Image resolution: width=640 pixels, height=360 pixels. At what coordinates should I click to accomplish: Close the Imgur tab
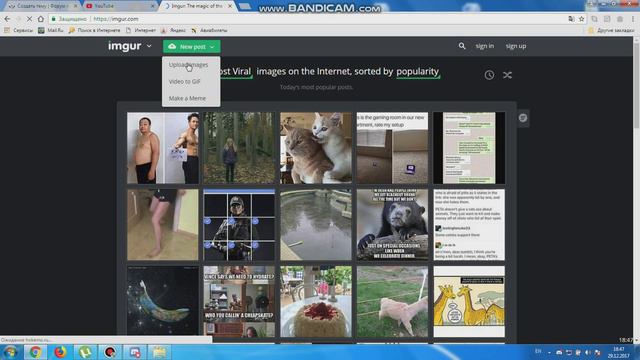pyautogui.click(x=230, y=6)
